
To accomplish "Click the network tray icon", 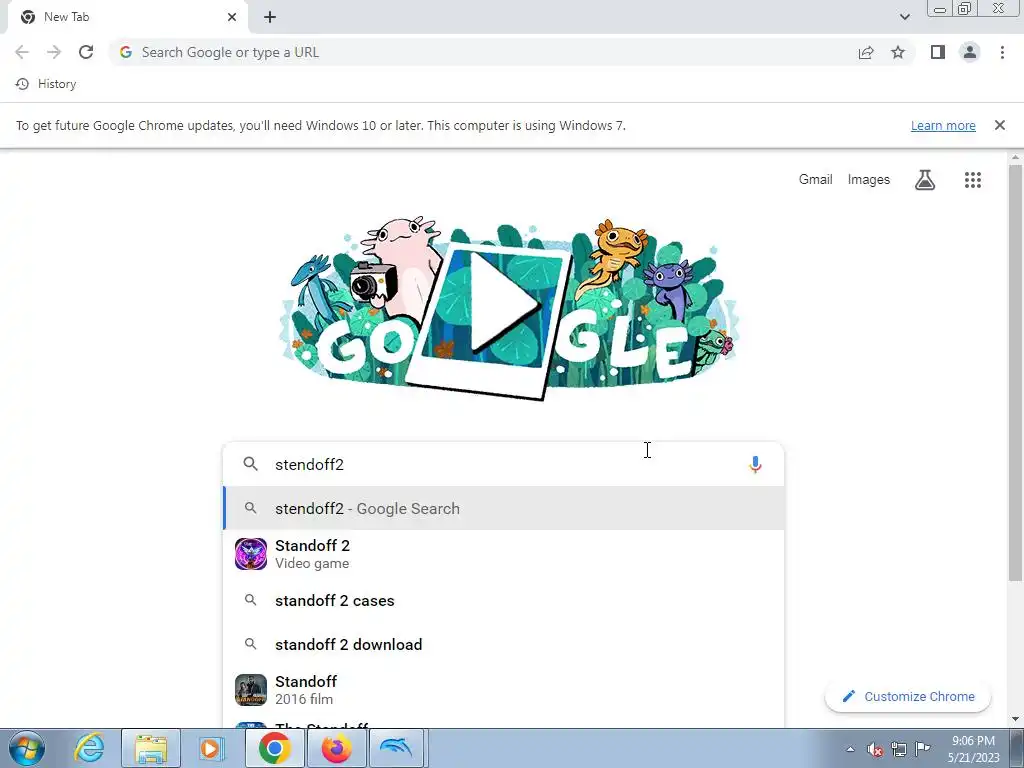I will [x=899, y=749].
